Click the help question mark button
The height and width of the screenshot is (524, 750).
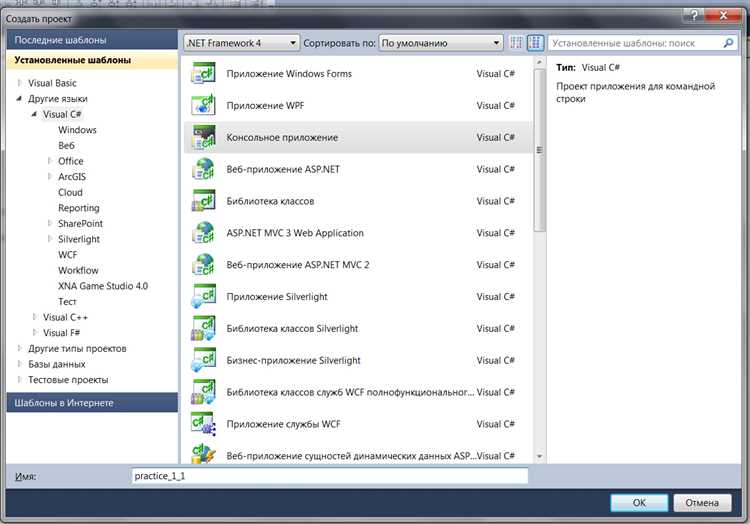pos(694,15)
